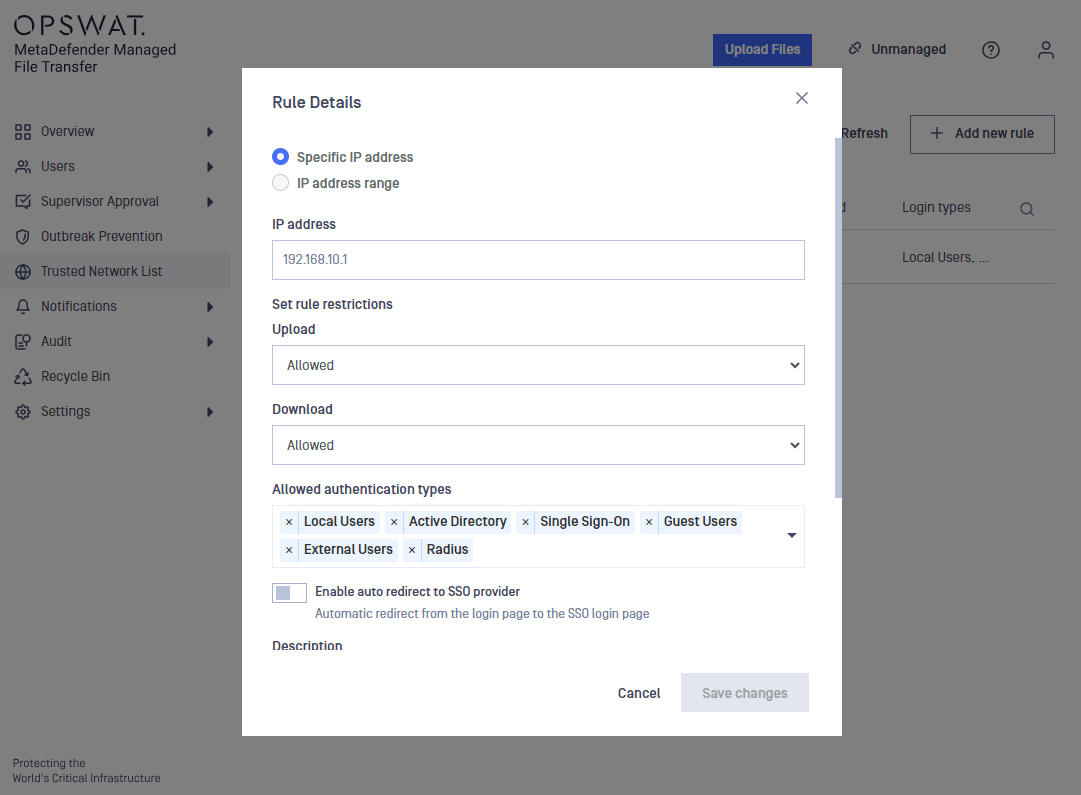Screen dimensions: 1081x795
Task: Remove the Radius authentication tag
Action: (412, 550)
